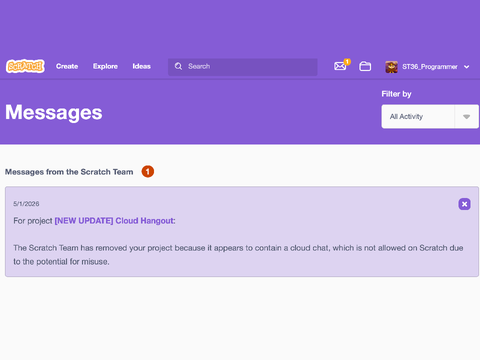The height and width of the screenshot is (360, 480).
Task: Click the orange notification count badge
Action: click(347, 62)
